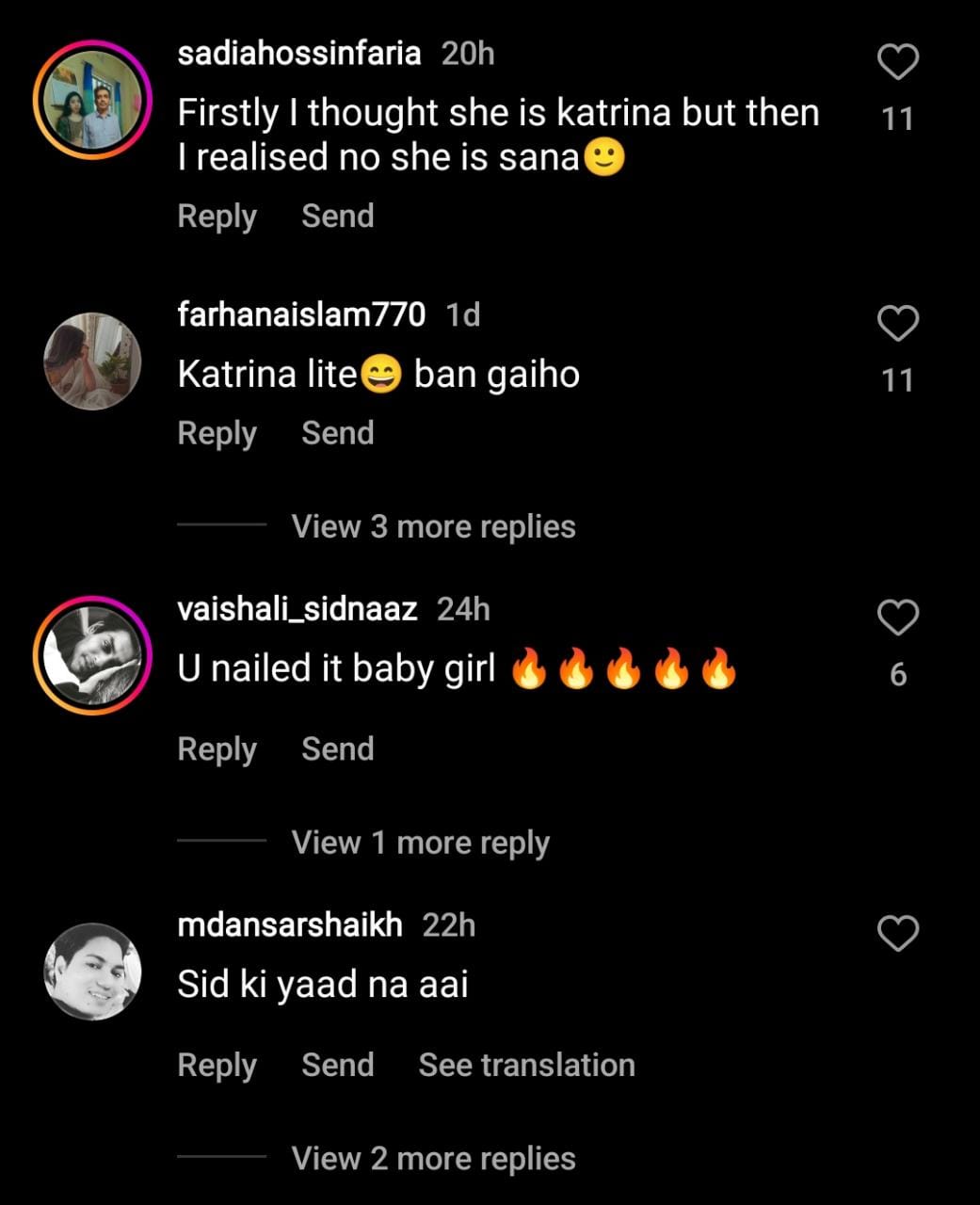Image resolution: width=980 pixels, height=1205 pixels.
Task: Open farhanaislam770's profile avatar
Action: coord(92,361)
